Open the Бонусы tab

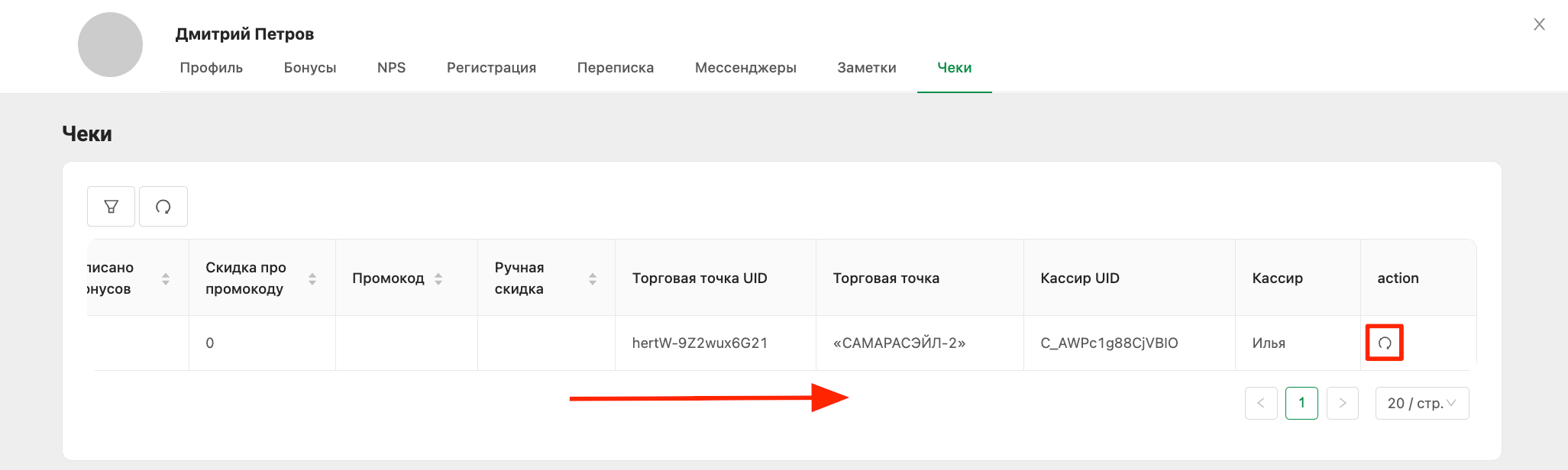pos(310,68)
